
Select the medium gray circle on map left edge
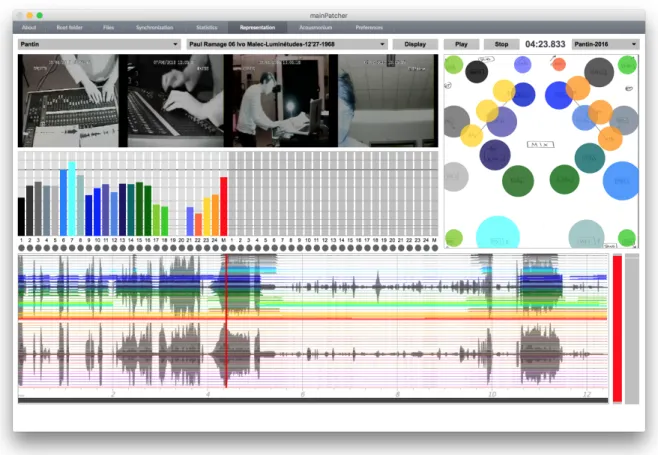pyautogui.click(x=457, y=121)
